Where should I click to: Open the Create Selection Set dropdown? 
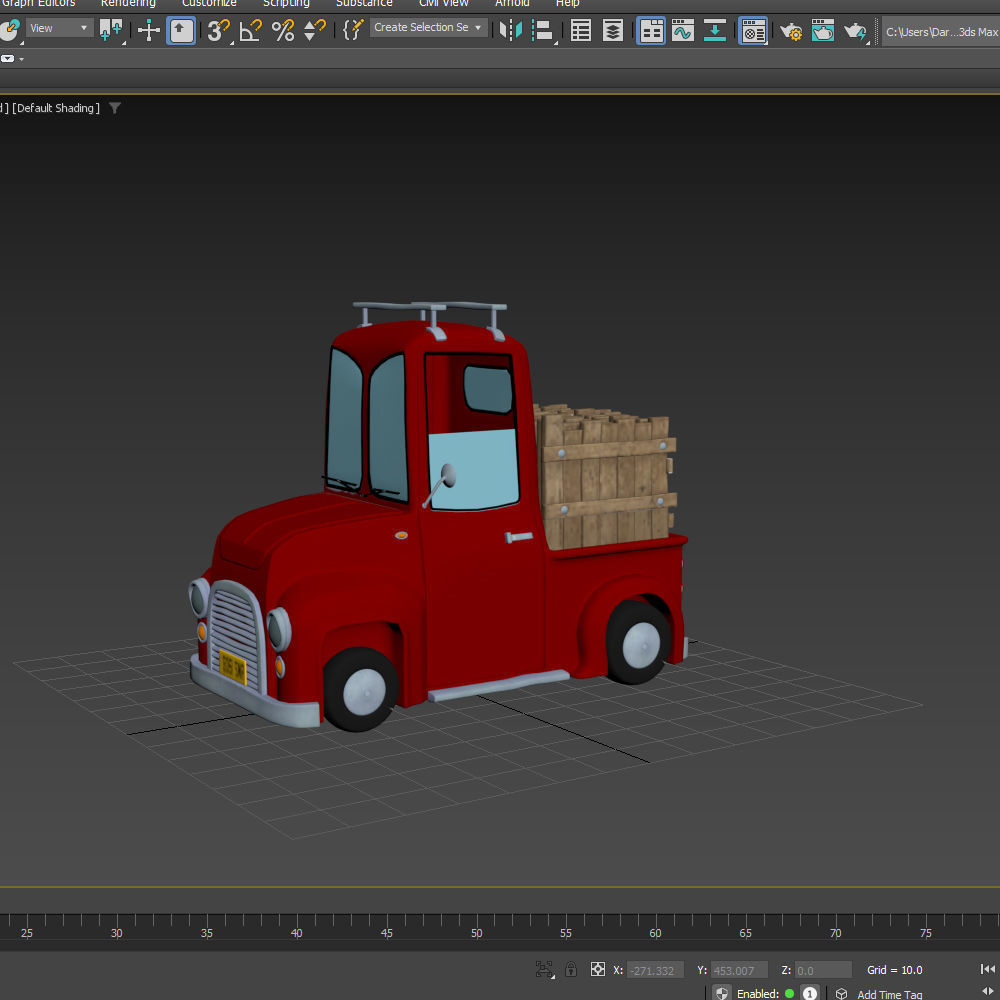point(428,27)
